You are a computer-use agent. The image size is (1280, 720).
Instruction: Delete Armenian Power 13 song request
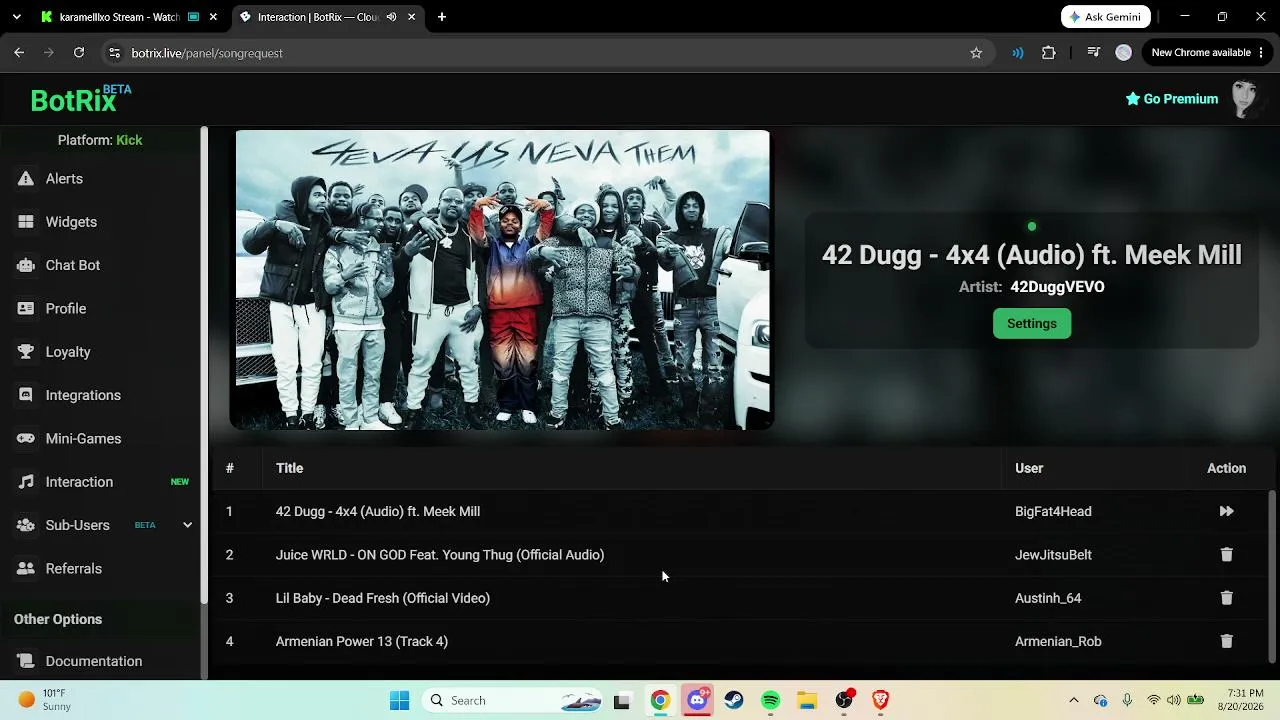(x=1226, y=641)
